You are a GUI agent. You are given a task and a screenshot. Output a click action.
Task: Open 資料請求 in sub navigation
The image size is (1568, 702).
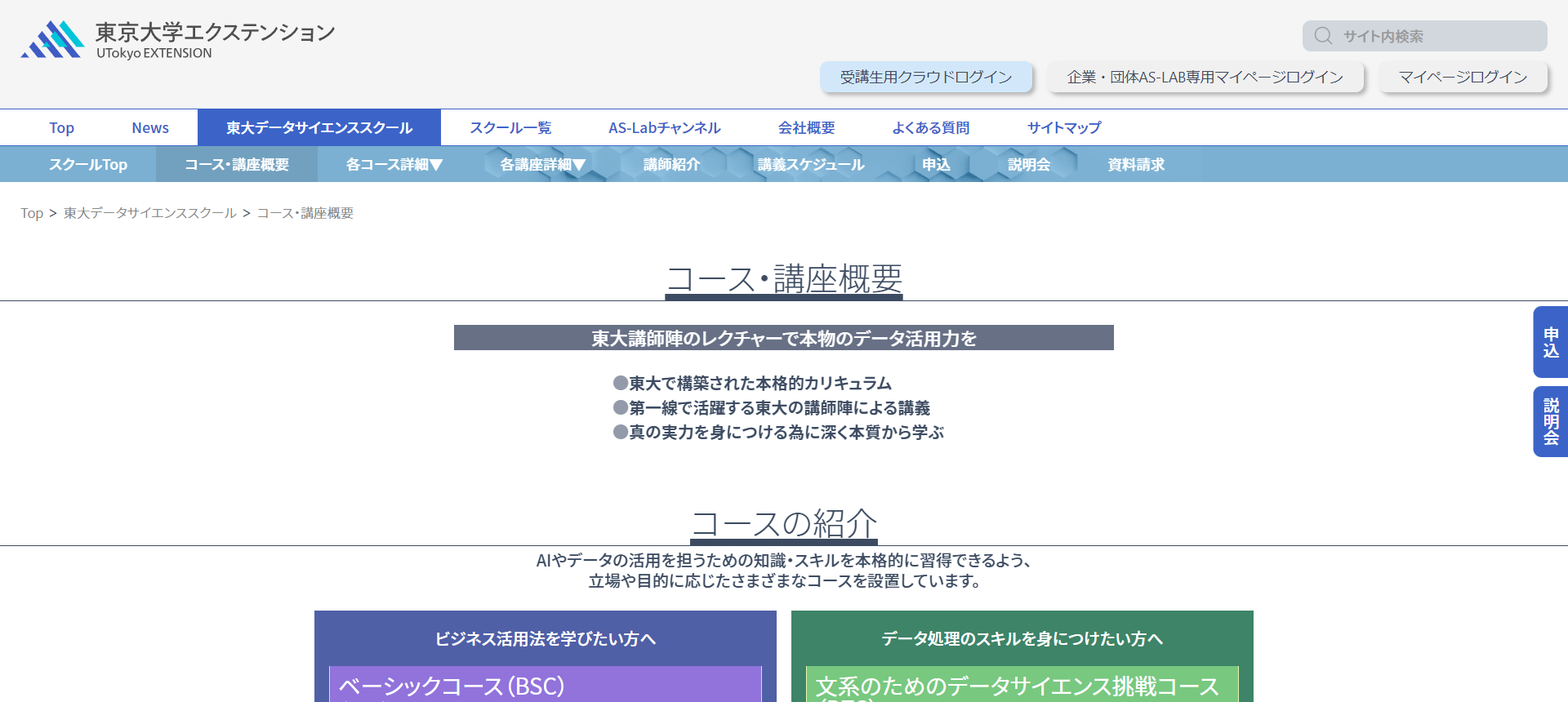pos(1136,164)
